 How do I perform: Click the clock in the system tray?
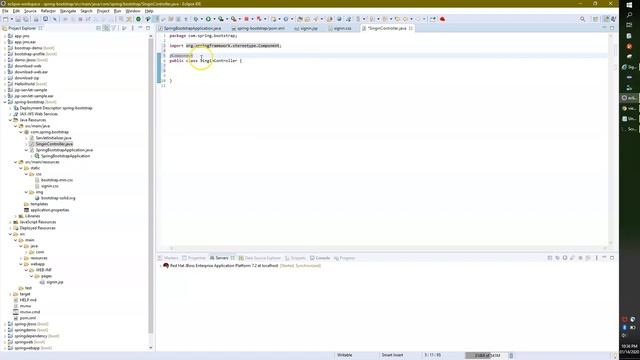[x=629, y=349]
